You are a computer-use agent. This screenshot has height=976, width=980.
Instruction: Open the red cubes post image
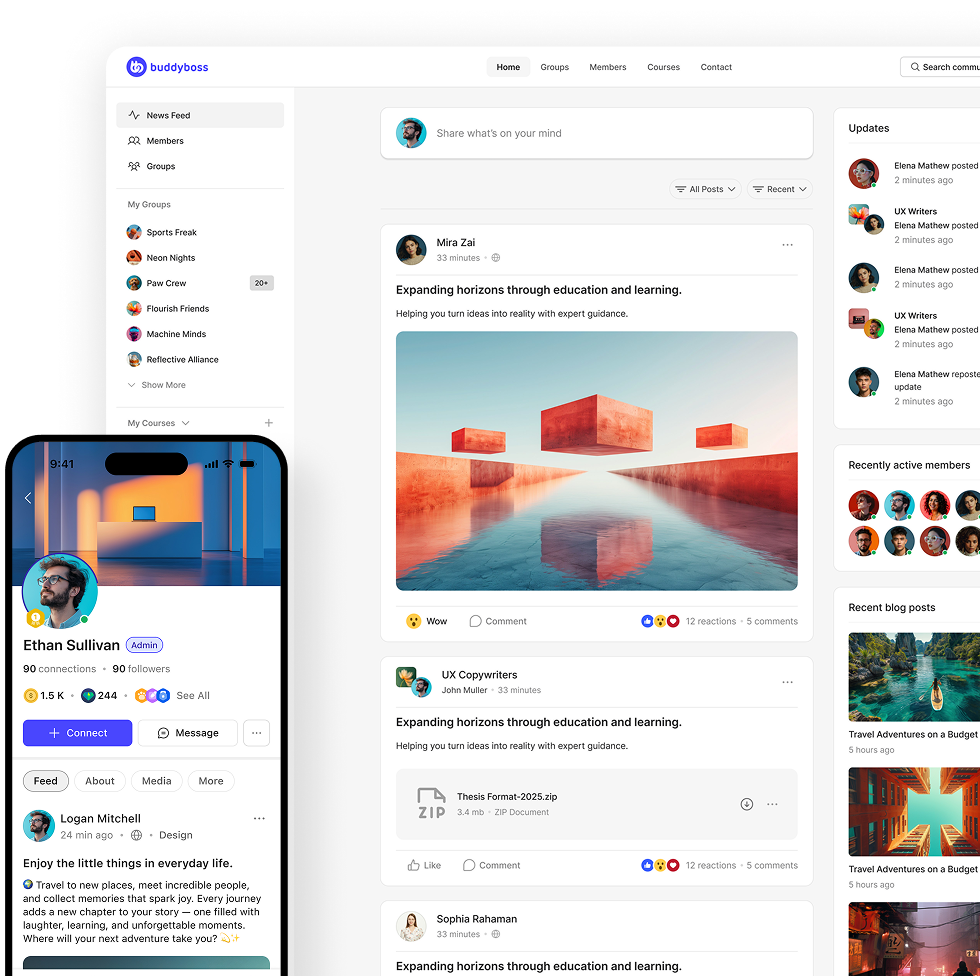pyautogui.click(x=597, y=461)
